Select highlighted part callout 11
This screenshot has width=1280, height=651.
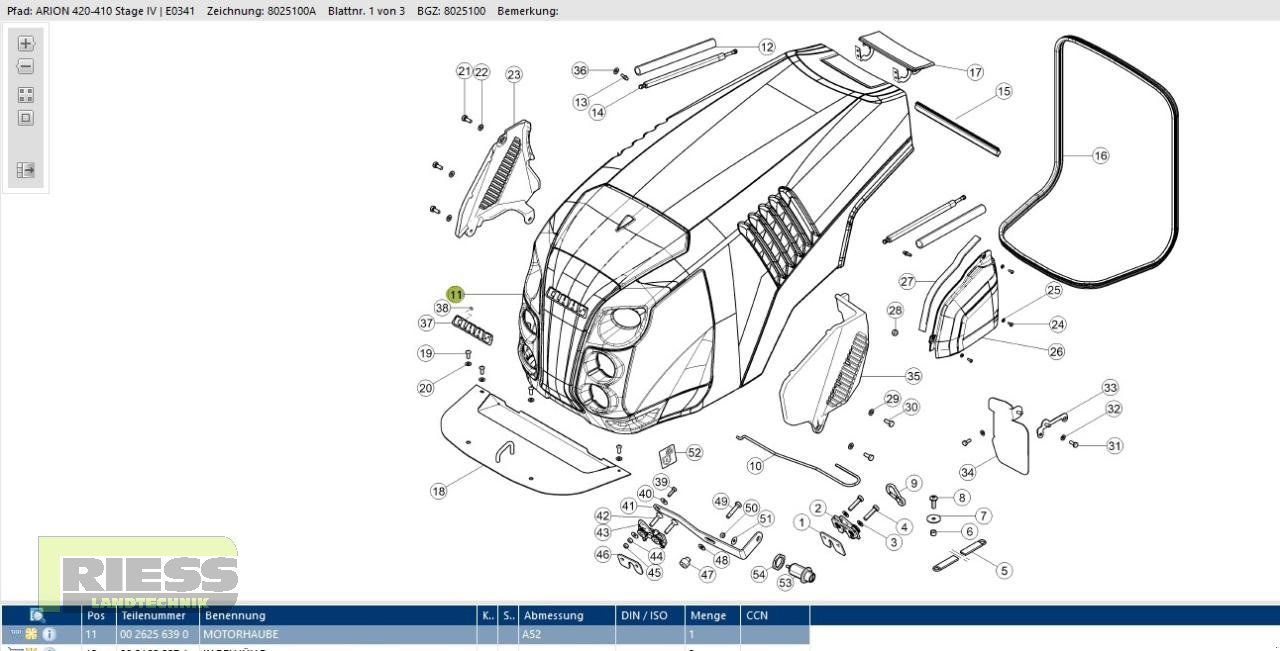click(x=456, y=294)
